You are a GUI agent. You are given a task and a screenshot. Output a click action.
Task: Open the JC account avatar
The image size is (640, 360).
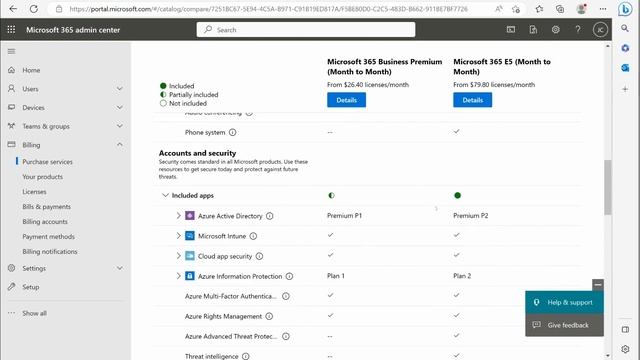[600, 30]
